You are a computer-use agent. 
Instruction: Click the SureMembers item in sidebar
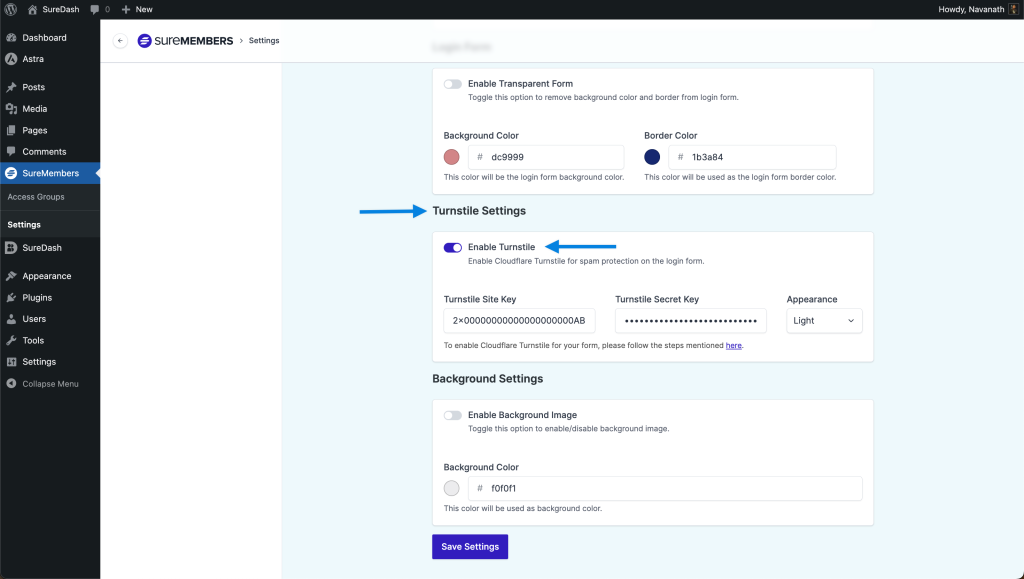point(50,173)
